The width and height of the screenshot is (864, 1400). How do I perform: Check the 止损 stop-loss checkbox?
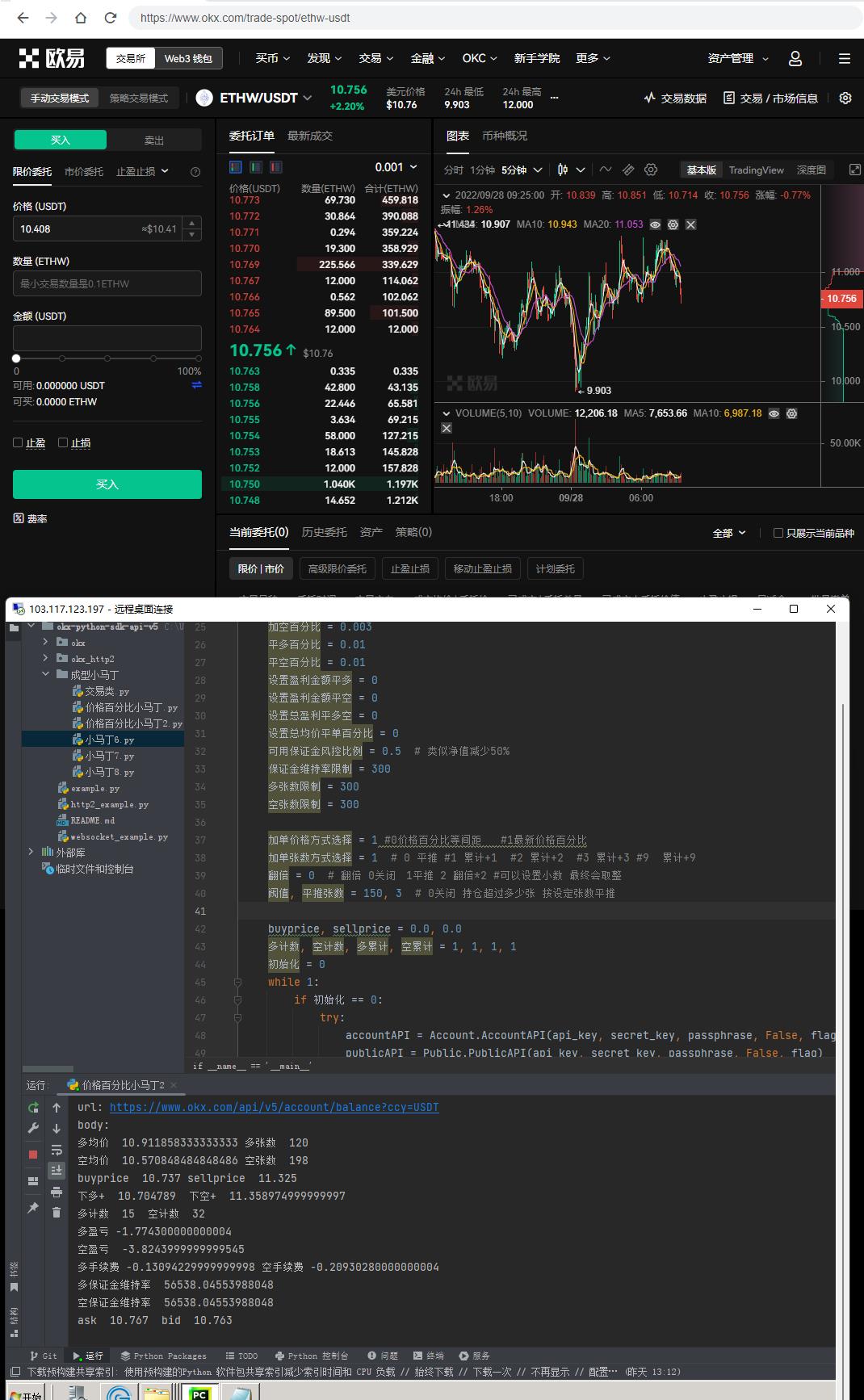tap(63, 442)
